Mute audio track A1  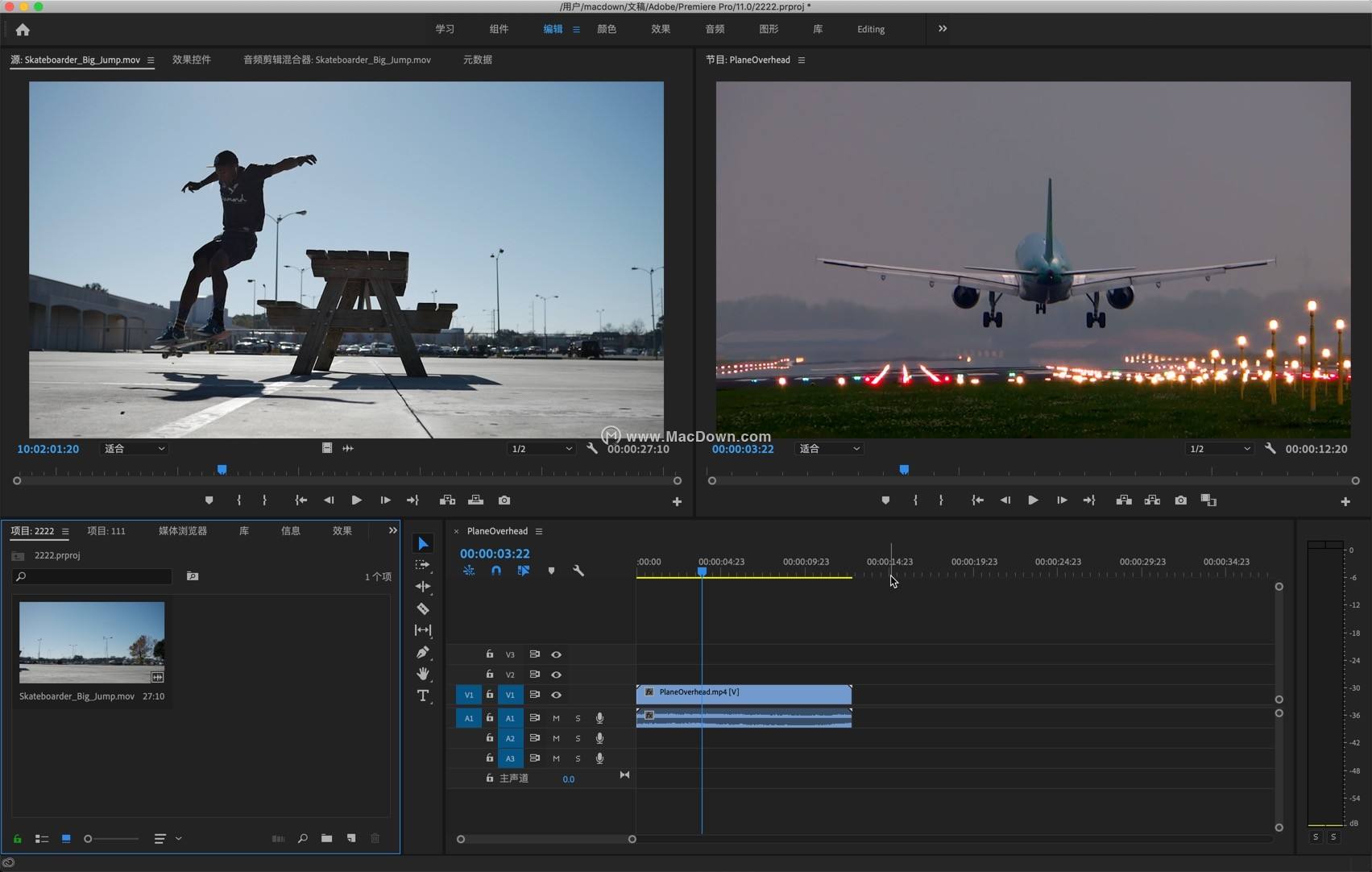pyautogui.click(x=556, y=718)
